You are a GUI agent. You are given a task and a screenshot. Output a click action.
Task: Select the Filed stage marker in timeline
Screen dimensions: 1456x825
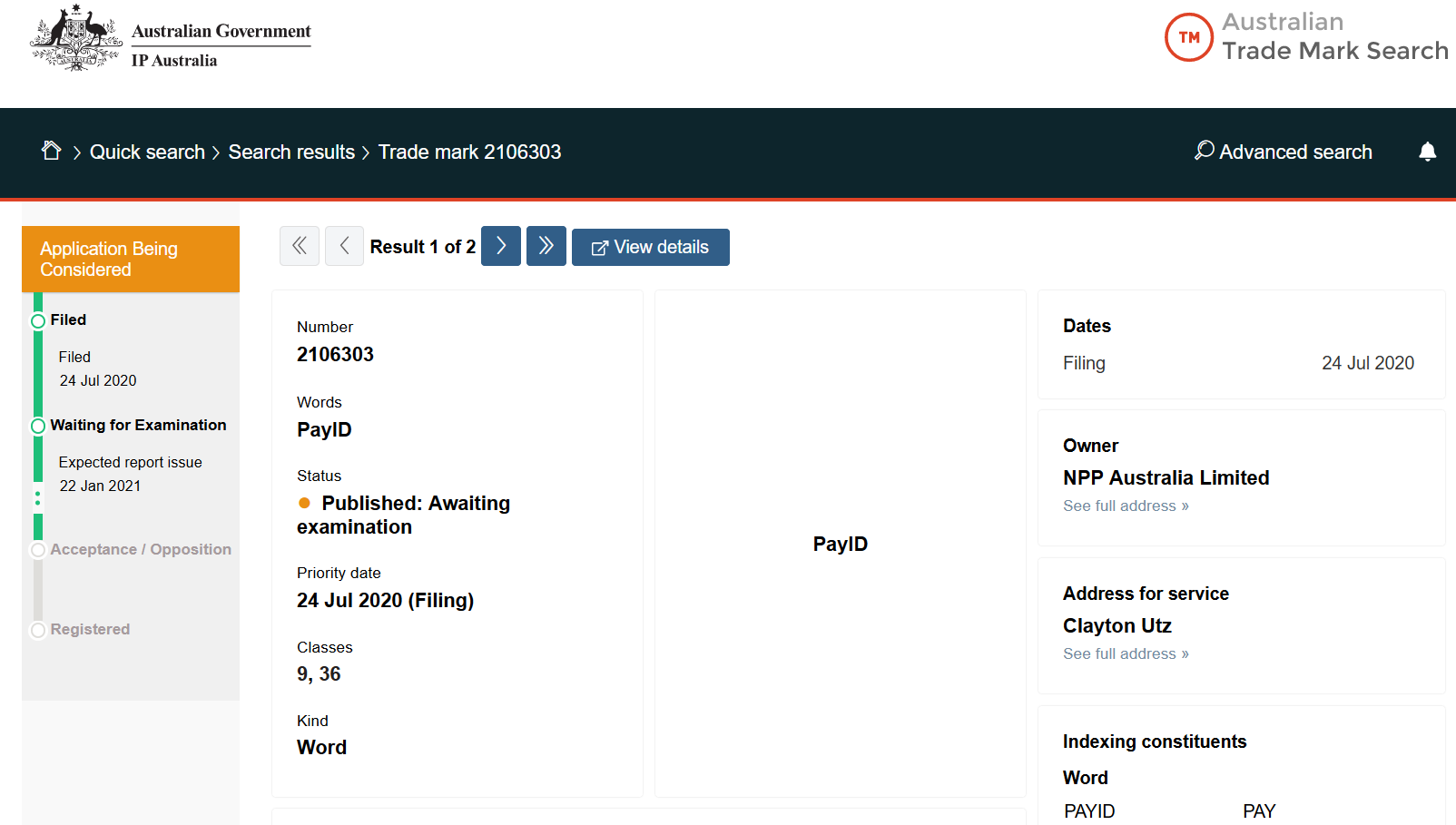click(x=38, y=321)
